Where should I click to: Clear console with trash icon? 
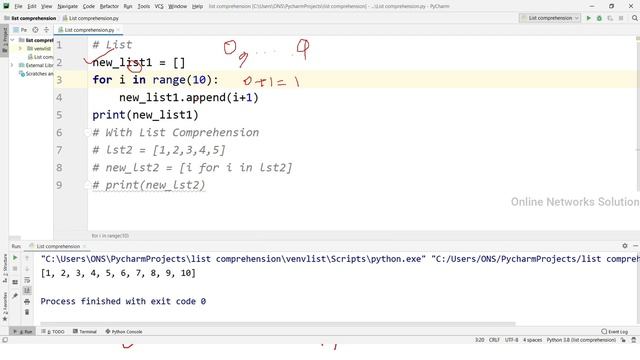click(27, 312)
